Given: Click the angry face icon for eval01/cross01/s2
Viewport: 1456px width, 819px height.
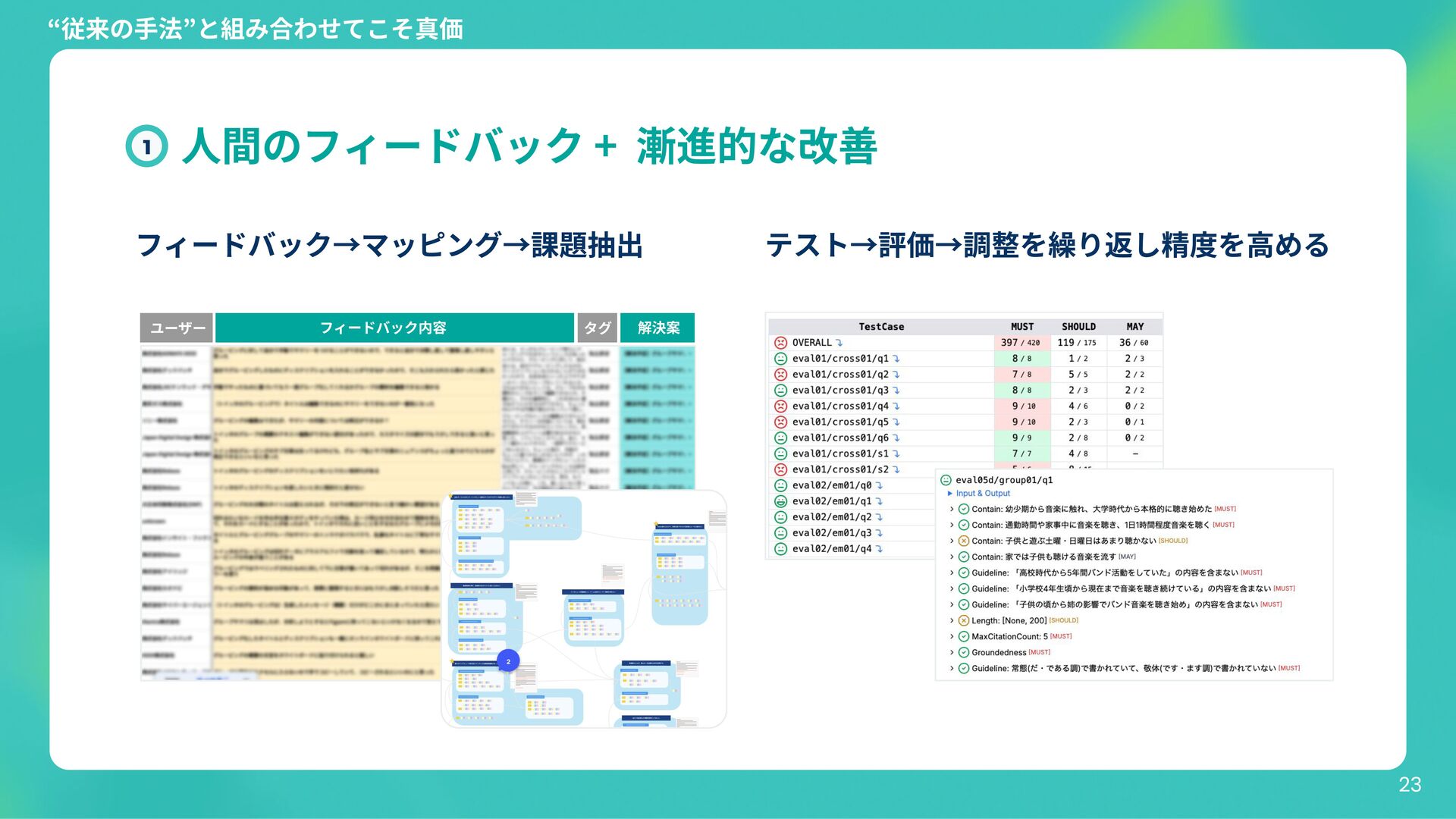Looking at the screenshot, I should [780, 469].
